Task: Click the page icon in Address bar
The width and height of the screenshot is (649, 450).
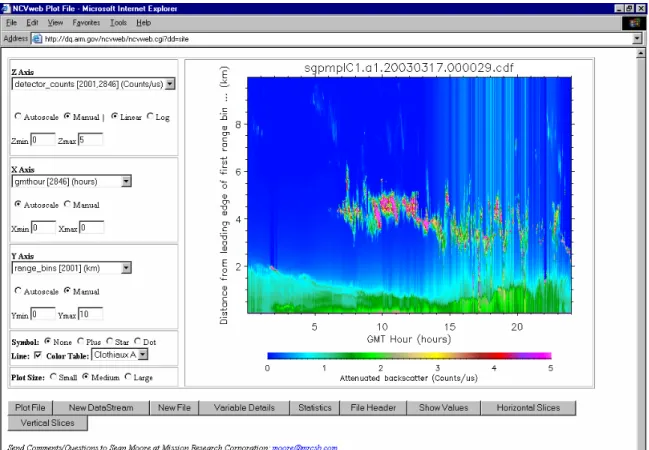Action: tap(37, 39)
